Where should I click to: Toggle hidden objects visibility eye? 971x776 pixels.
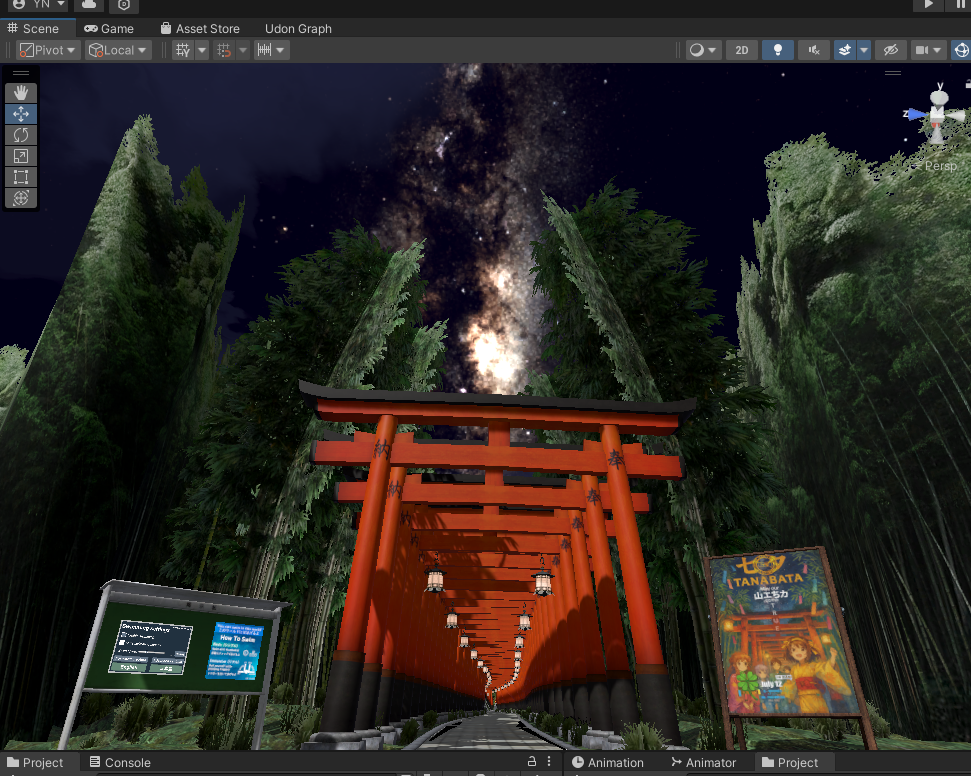point(890,50)
